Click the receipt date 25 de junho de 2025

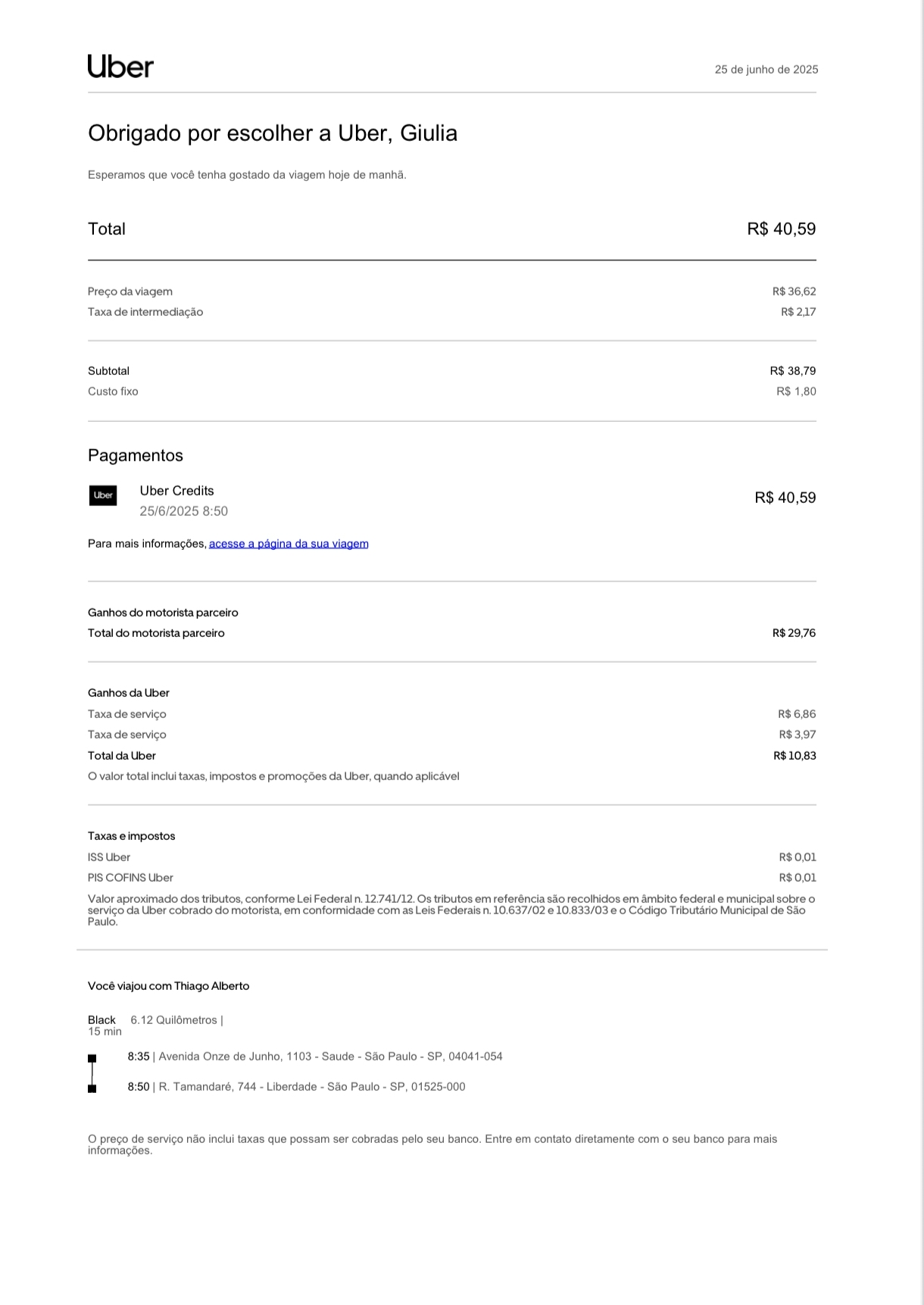[x=766, y=70]
